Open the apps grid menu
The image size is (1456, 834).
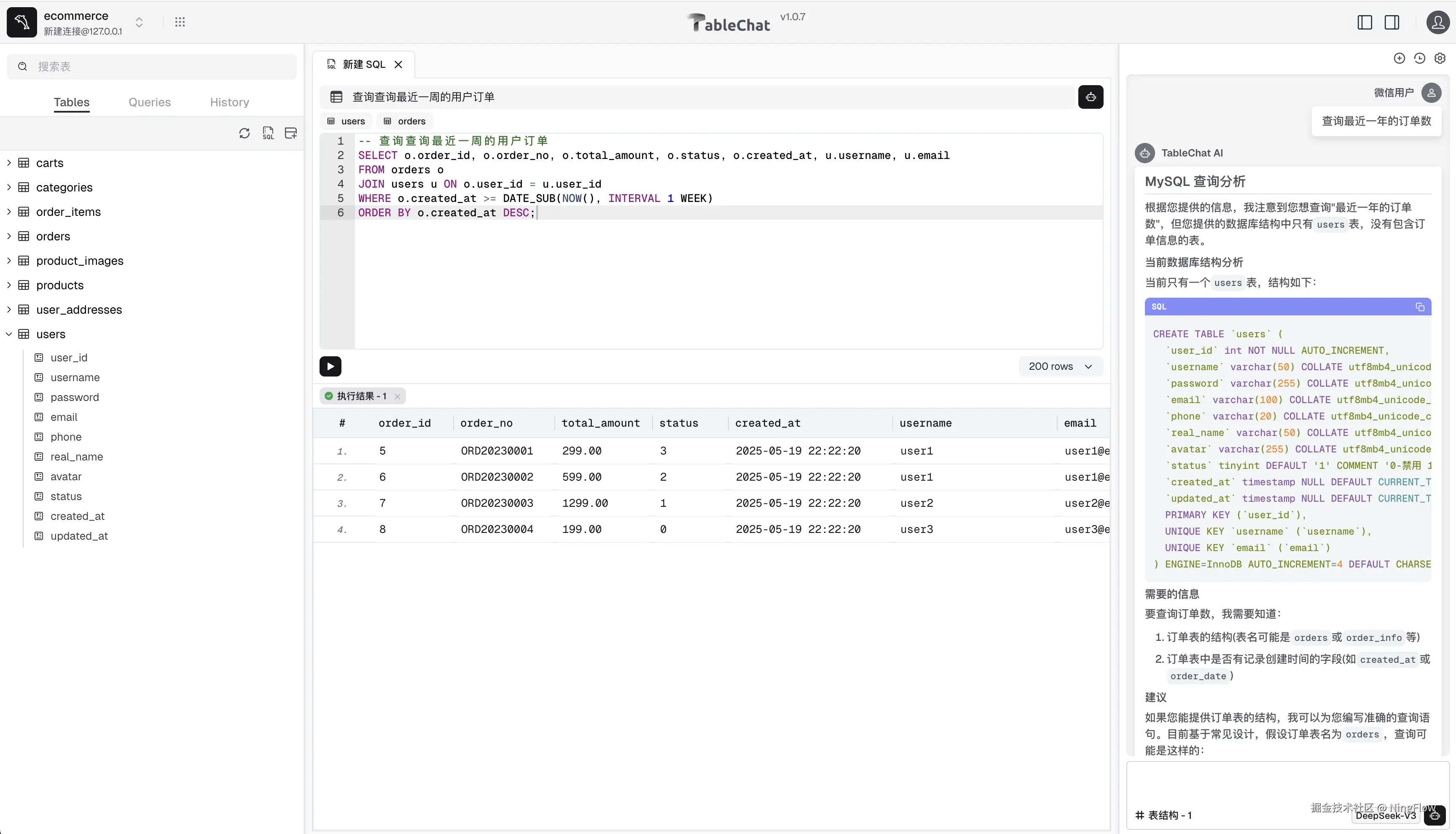tap(180, 22)
